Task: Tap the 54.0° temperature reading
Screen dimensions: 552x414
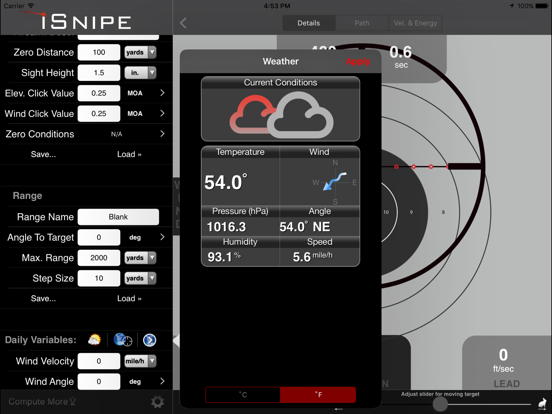Action: click(x=226, y=182)
